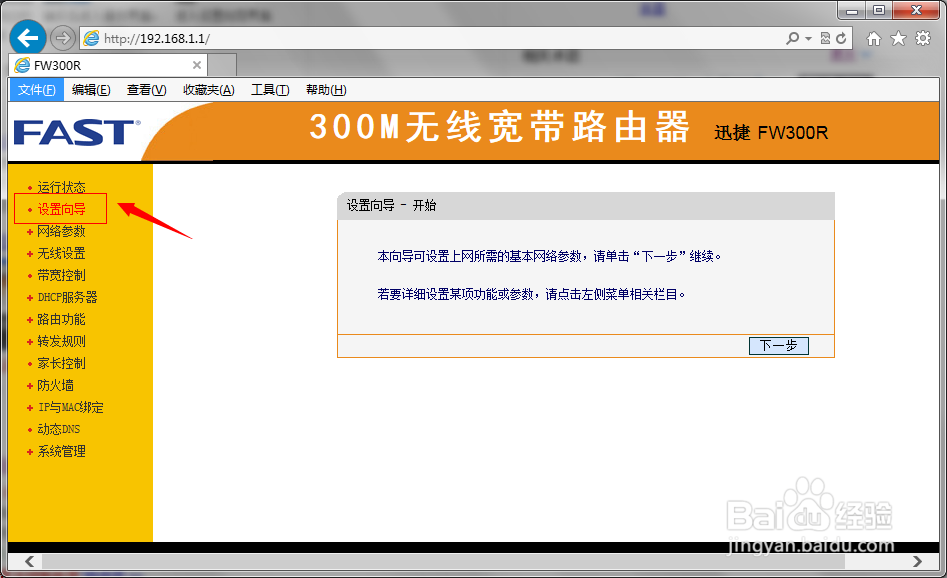This screenshot has height=578, width=947.
Task: Click the Internet Explorer page icon in address bar
Action: click(91, 39)
